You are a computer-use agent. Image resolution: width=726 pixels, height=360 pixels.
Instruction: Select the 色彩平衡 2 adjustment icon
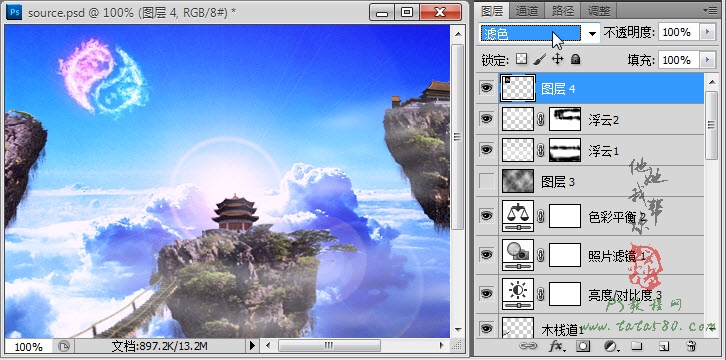click(x=518, y=216)
